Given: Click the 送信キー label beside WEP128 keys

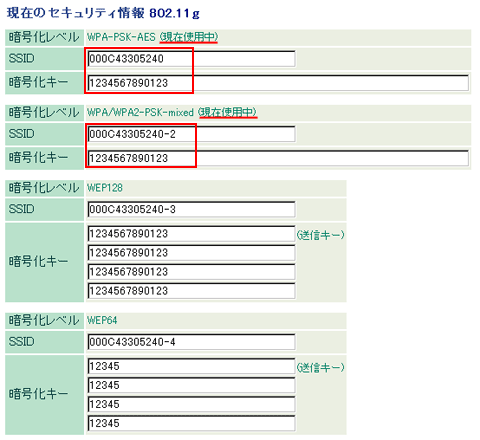Looking at the screenshot, I should click(x=321, y=235).
